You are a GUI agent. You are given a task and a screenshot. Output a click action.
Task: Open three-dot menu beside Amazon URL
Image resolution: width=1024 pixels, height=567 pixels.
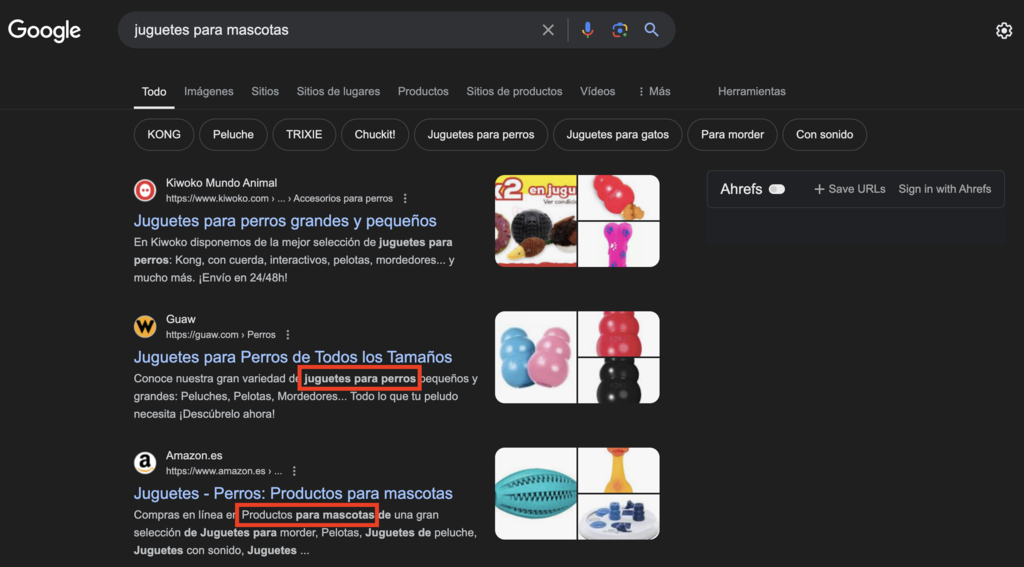point(295,471)
